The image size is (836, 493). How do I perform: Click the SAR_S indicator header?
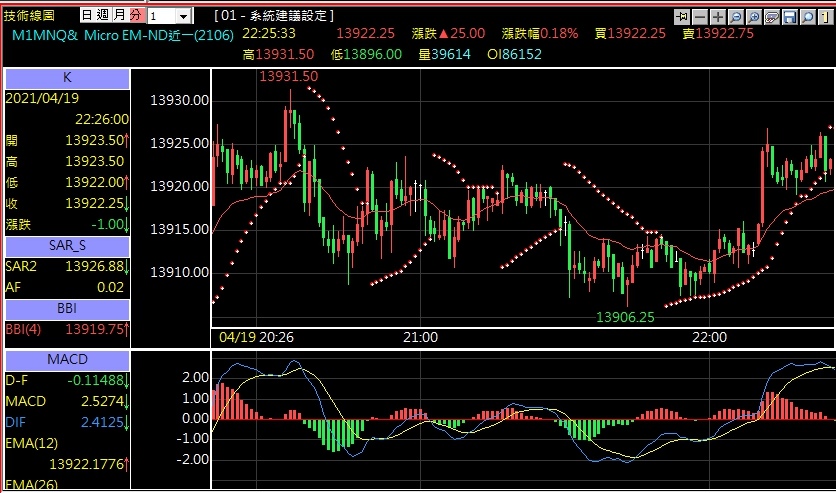67,246
